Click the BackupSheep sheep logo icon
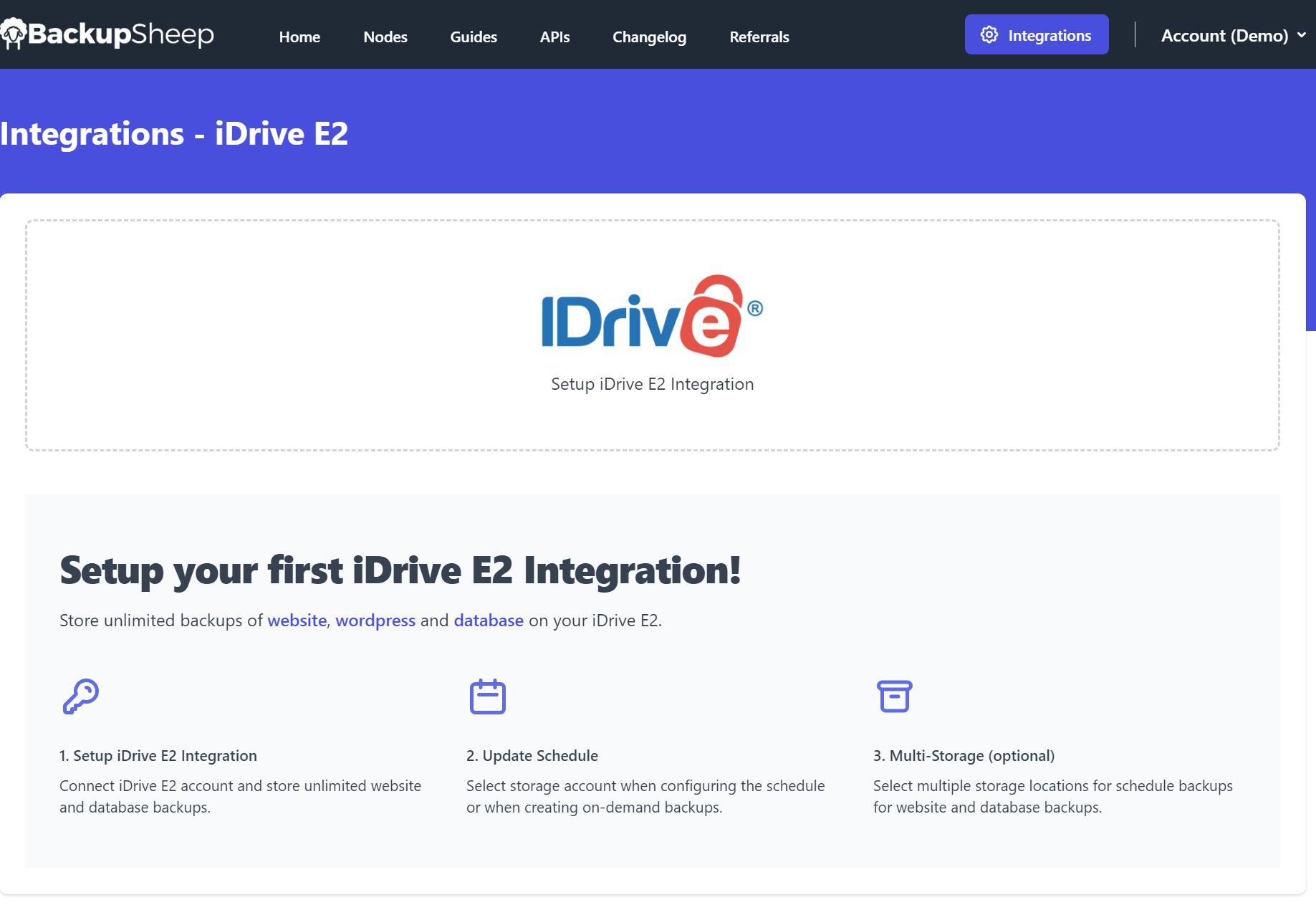The height and width of the screenshot is (910, 1316). (x=13, y=34)
